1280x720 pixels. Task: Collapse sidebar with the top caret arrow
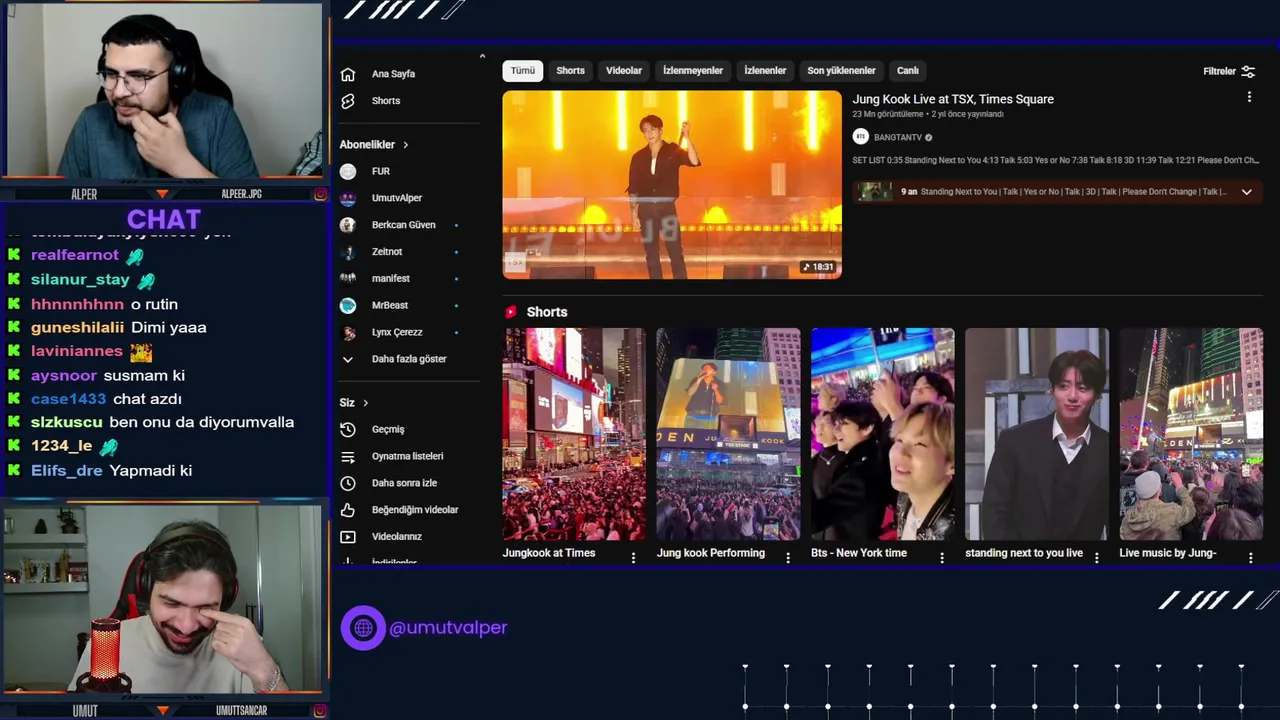pyautogui.click(x=482, y=56)
